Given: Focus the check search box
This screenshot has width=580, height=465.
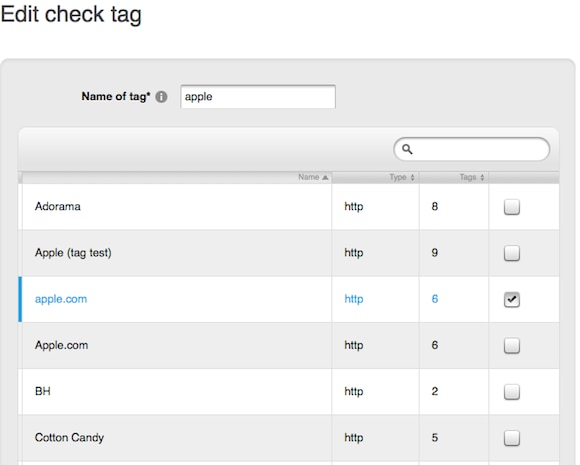Looking at the screenshot, I should pyautogui.click(x=472, y=149).
